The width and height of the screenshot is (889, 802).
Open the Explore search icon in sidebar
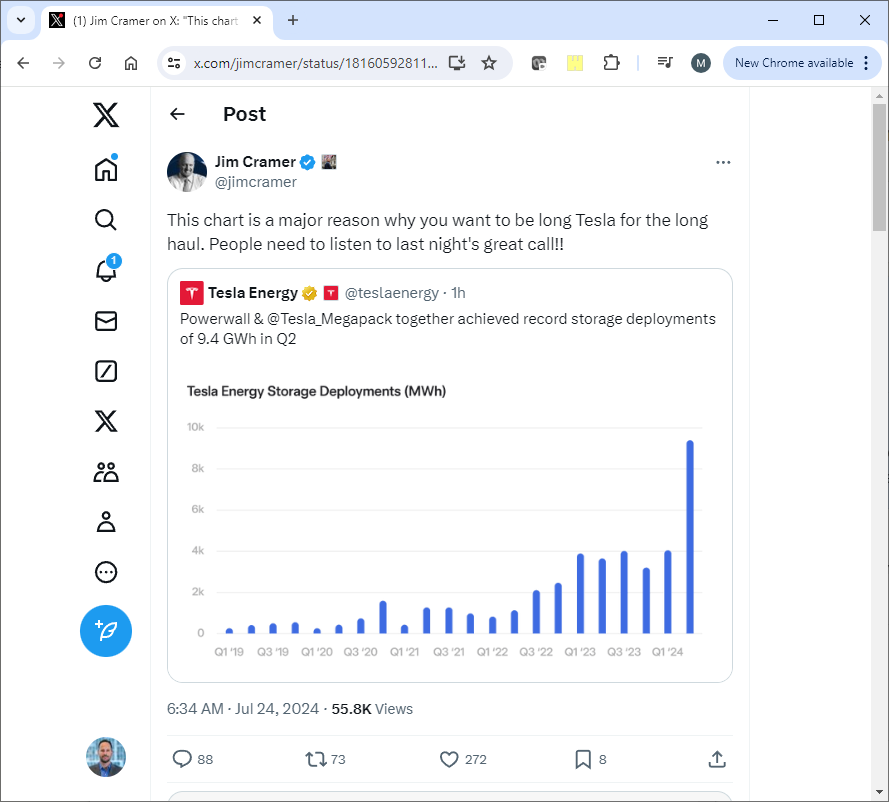coord(106,220)
